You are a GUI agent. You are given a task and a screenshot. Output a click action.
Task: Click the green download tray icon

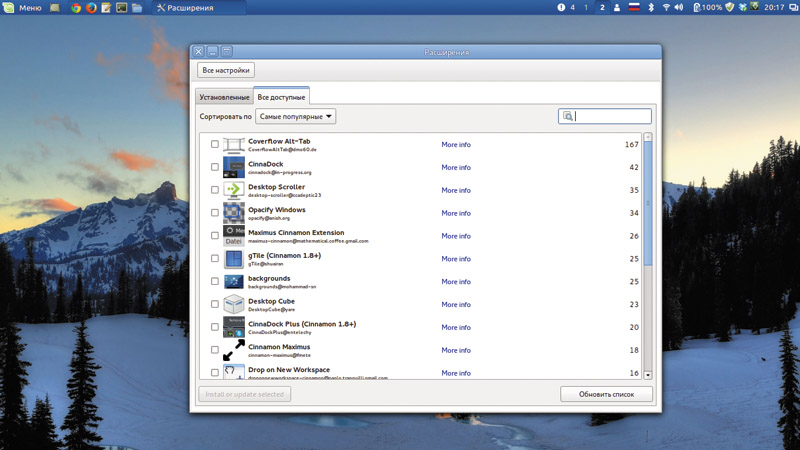[755, 7]
